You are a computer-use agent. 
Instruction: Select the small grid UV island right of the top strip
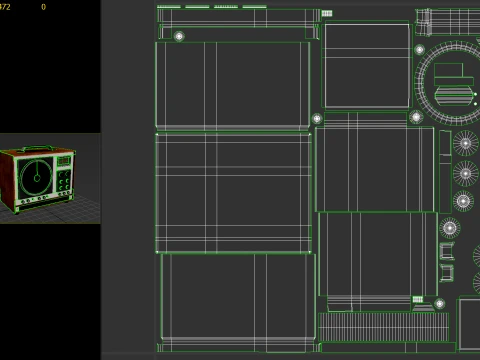327,13
